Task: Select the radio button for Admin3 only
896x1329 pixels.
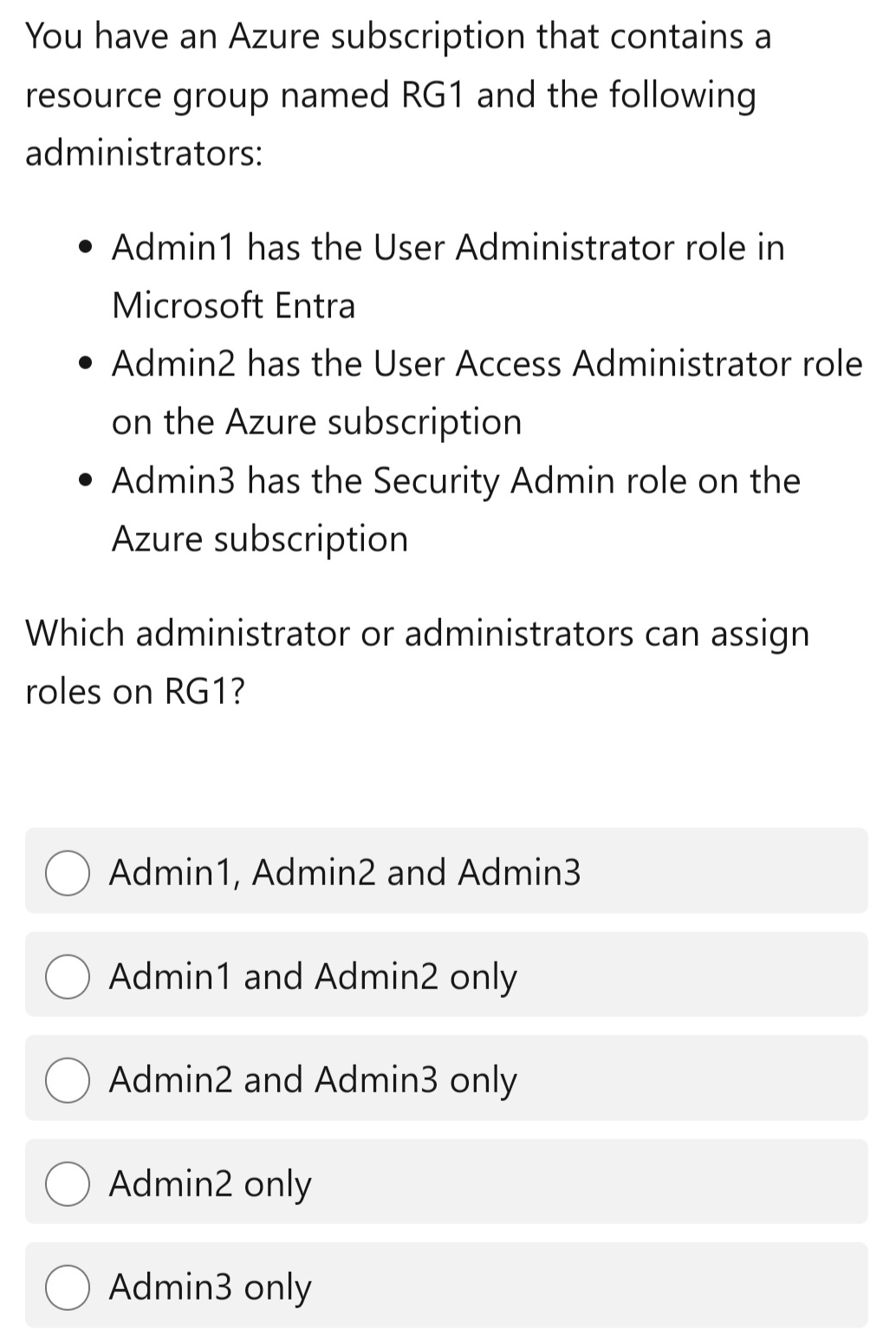Action: (x=66, y=1288)
